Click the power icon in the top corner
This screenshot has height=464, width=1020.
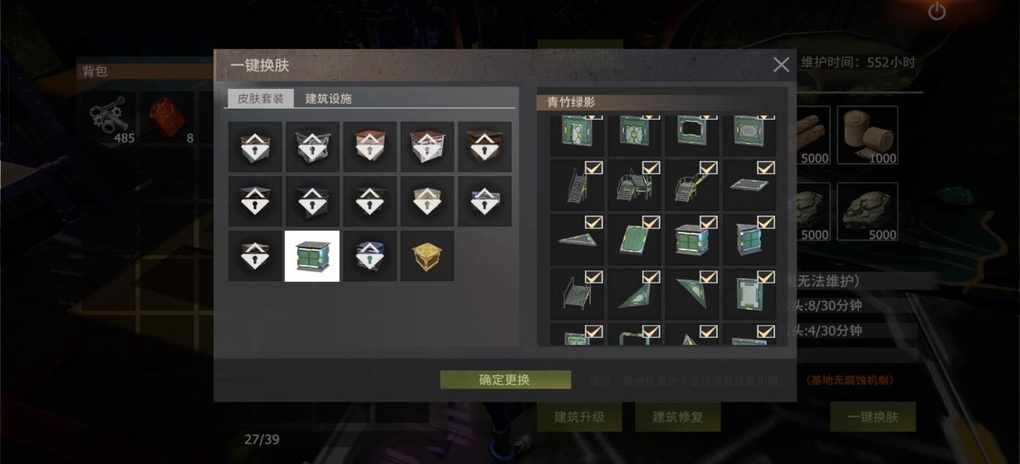937,11
